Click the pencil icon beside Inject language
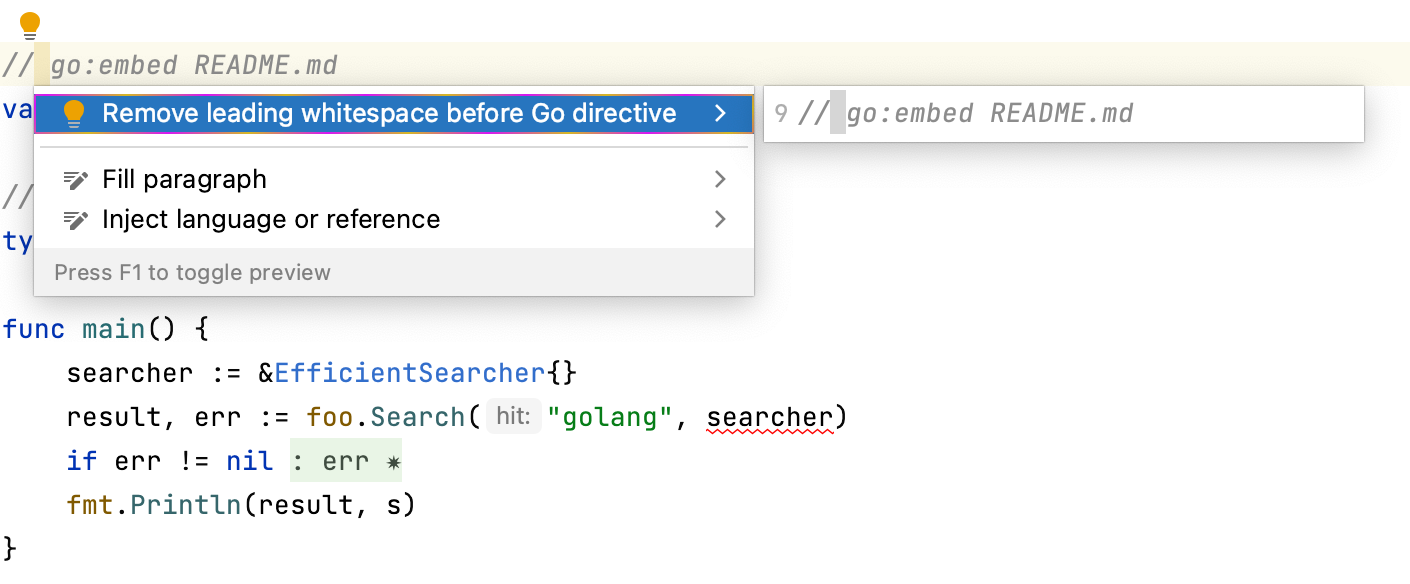 (x=76, y=220)
